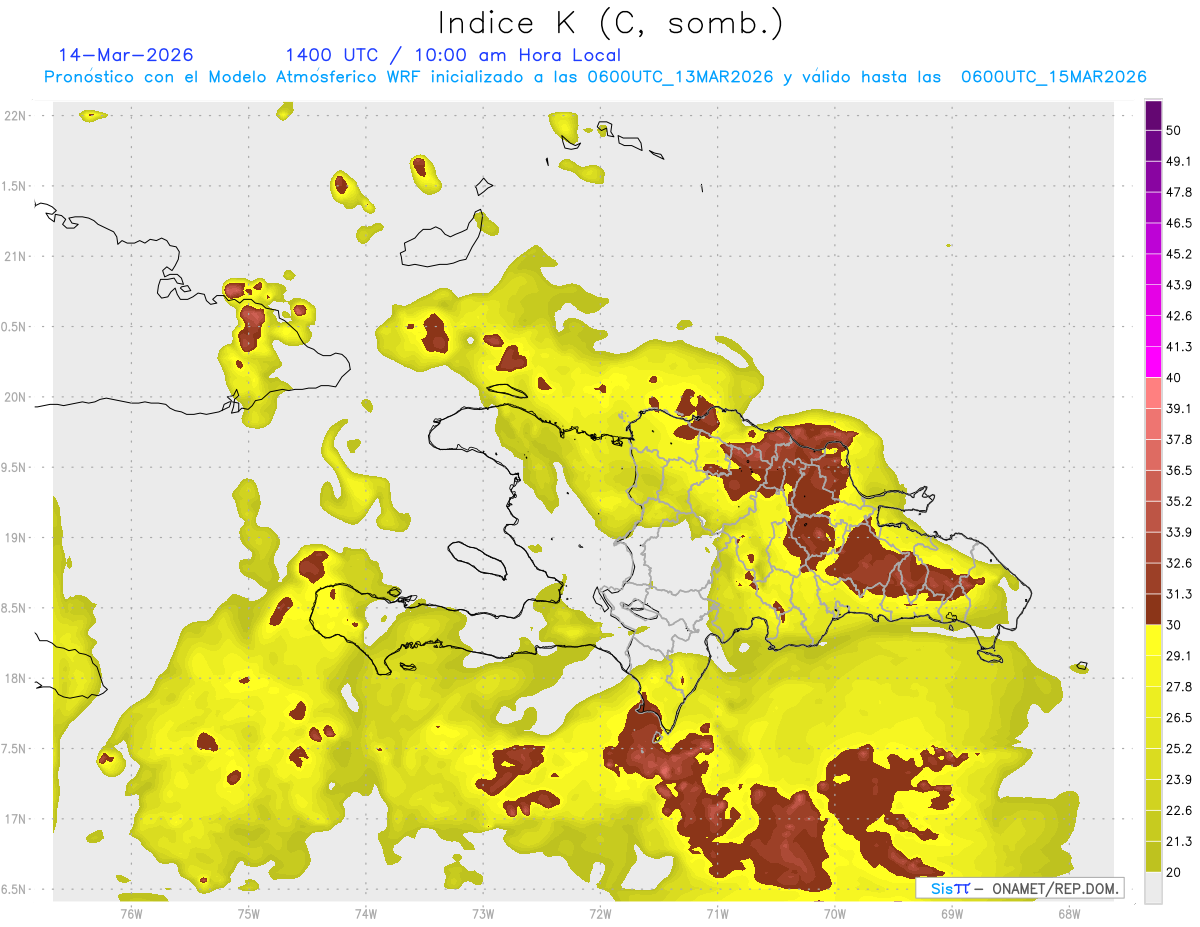Screen dimensions: 1200x927
Task: Pick the dark brown swatch just above 30
Action: click(1153, 609)
